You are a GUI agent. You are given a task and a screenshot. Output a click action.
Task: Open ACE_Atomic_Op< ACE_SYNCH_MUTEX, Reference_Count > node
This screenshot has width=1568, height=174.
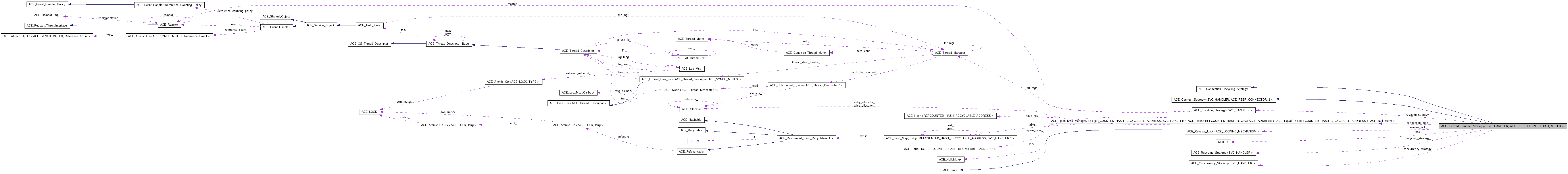(169, 36)
